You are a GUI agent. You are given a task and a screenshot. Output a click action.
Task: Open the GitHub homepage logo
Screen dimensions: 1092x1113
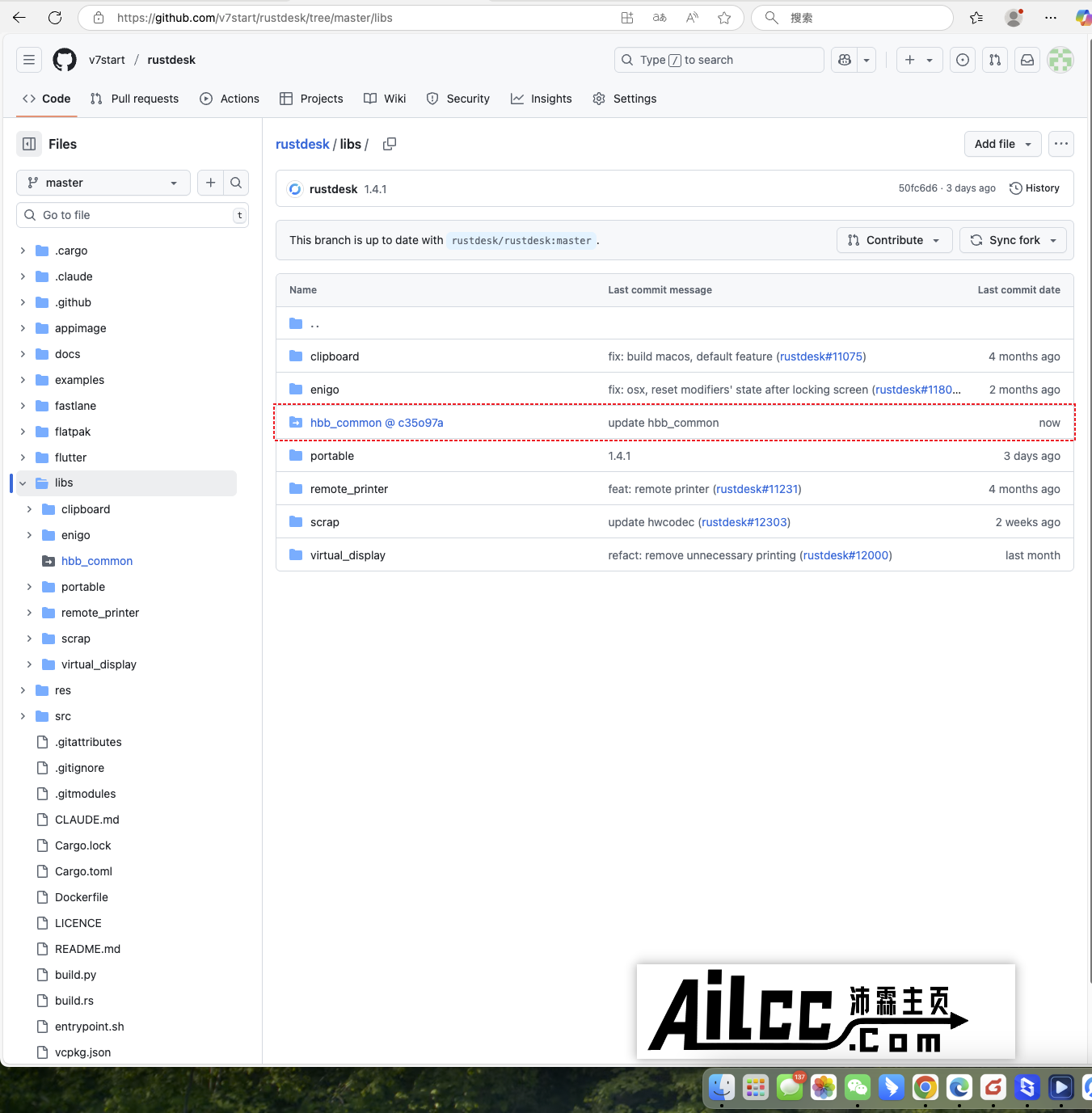tap(65, 60)
